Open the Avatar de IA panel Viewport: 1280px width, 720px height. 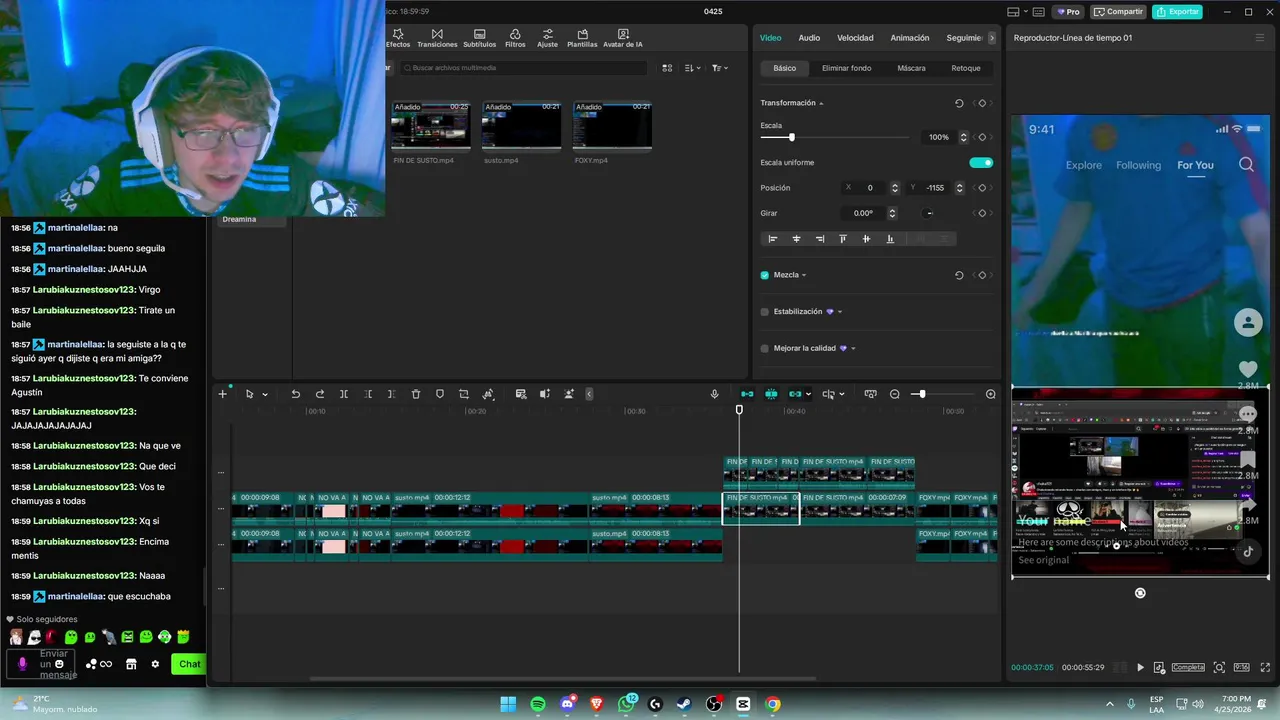(623, 38)
